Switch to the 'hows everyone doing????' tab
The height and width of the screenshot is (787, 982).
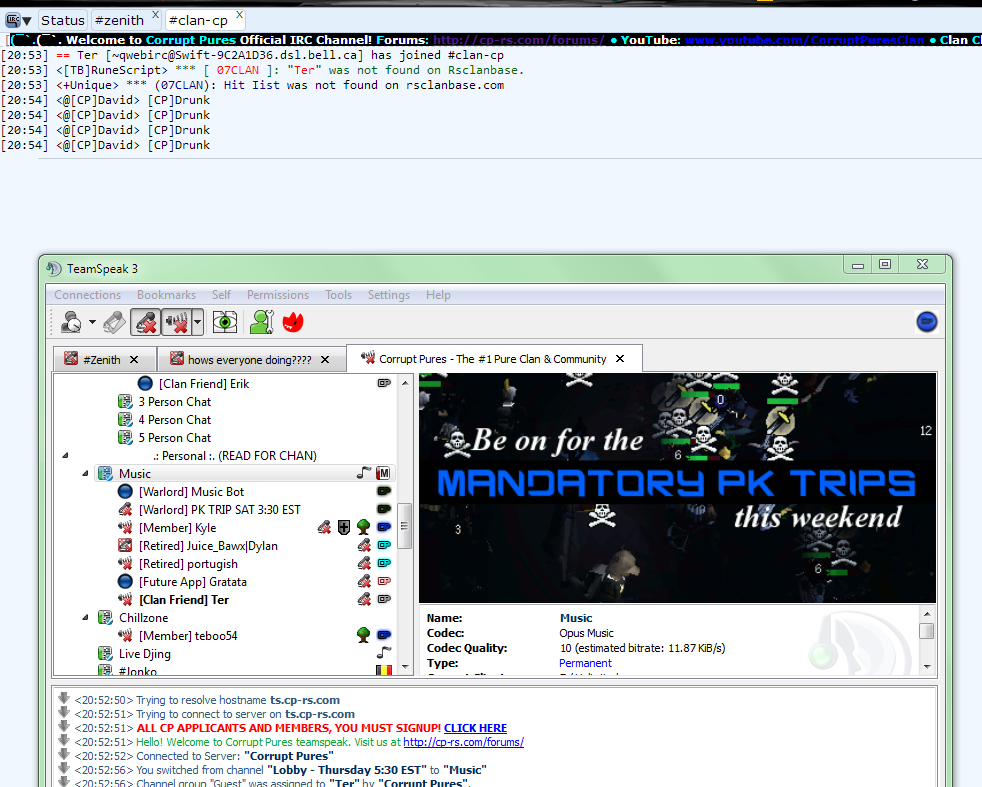[250, 359]
